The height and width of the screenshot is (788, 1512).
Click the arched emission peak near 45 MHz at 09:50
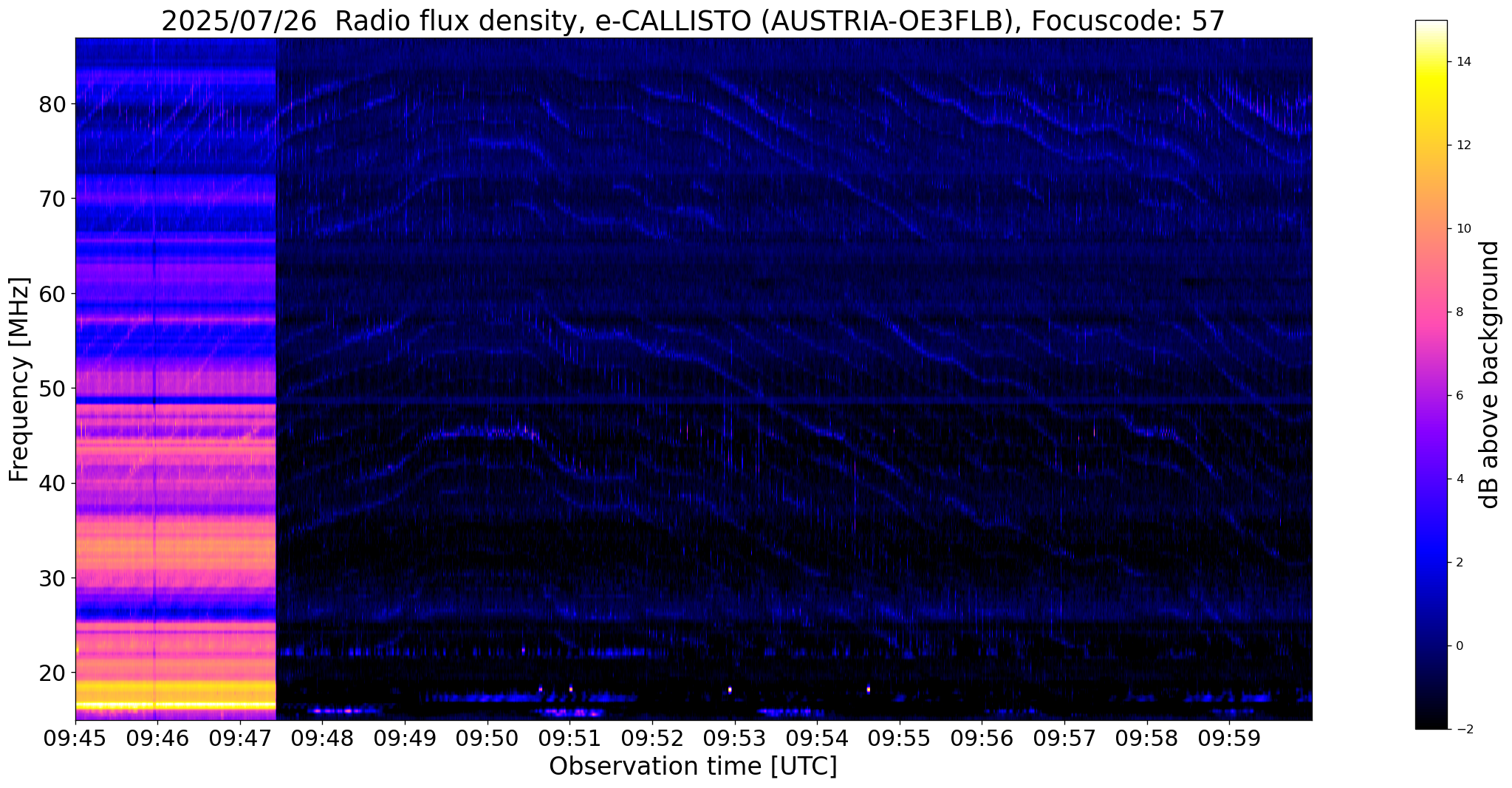tap(488, 430)
